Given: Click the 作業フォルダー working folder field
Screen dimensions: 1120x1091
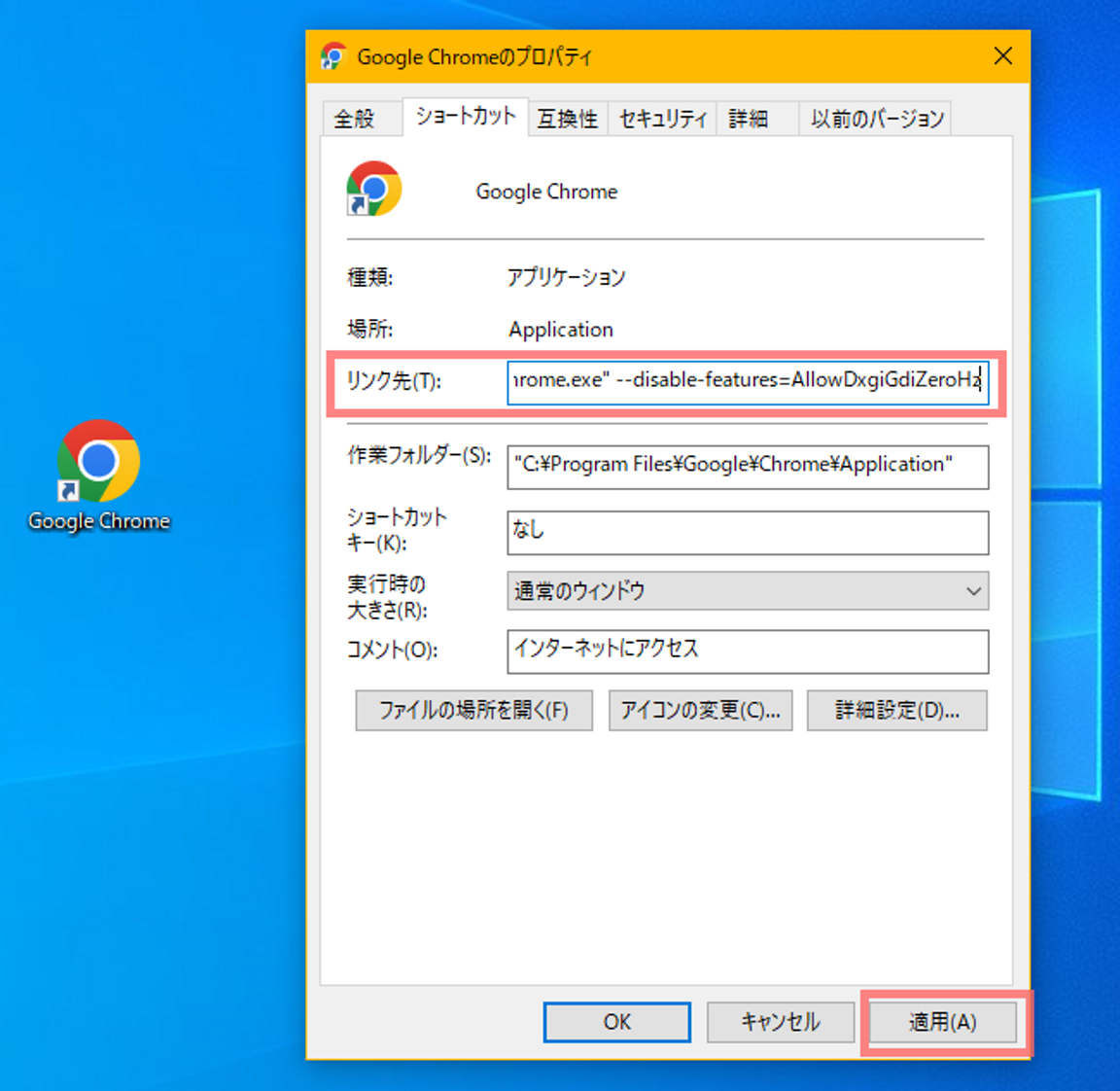Looking at the screenshot, I should (x=748, y=468).
